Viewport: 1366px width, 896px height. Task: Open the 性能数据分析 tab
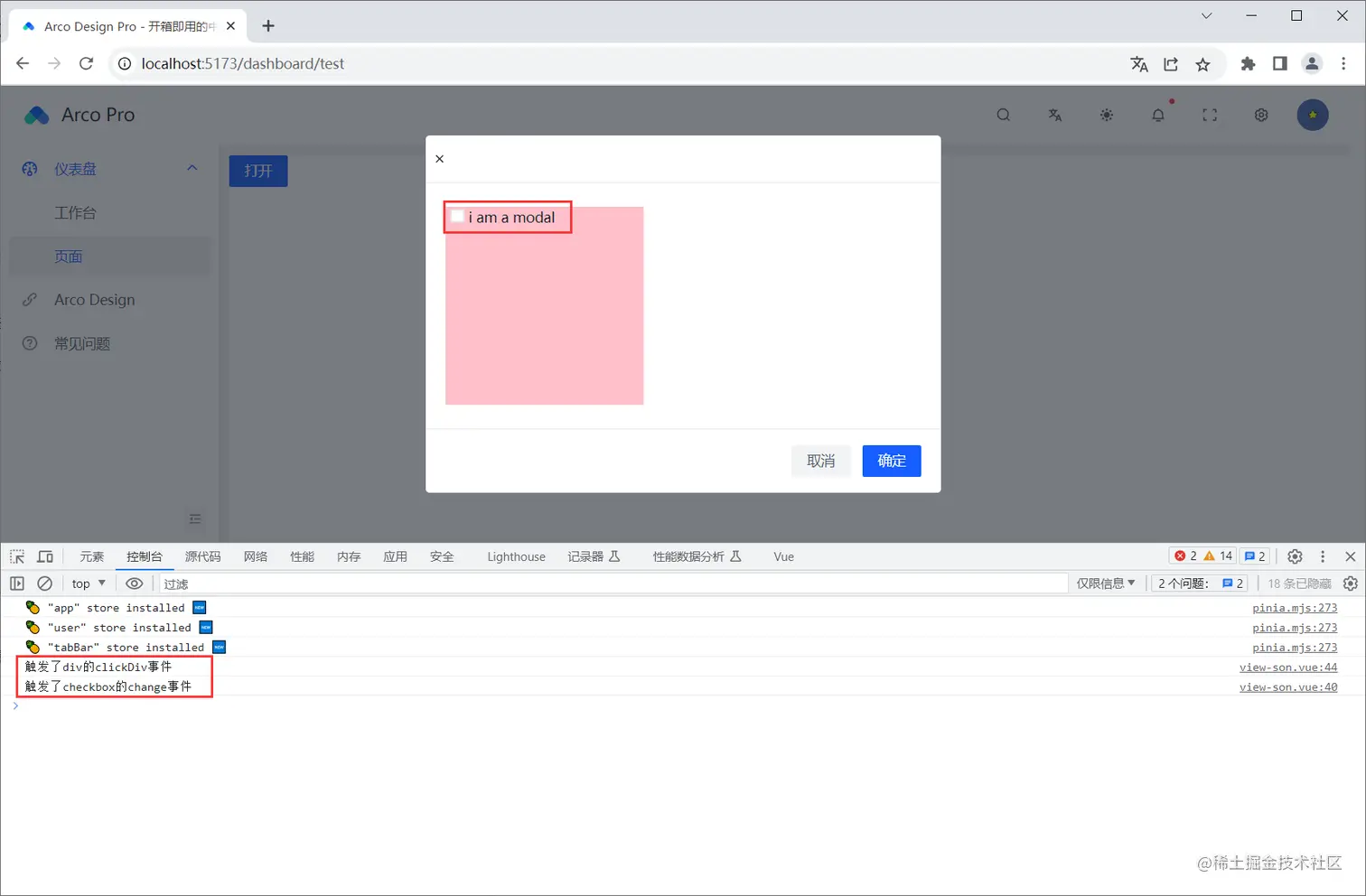697,556
